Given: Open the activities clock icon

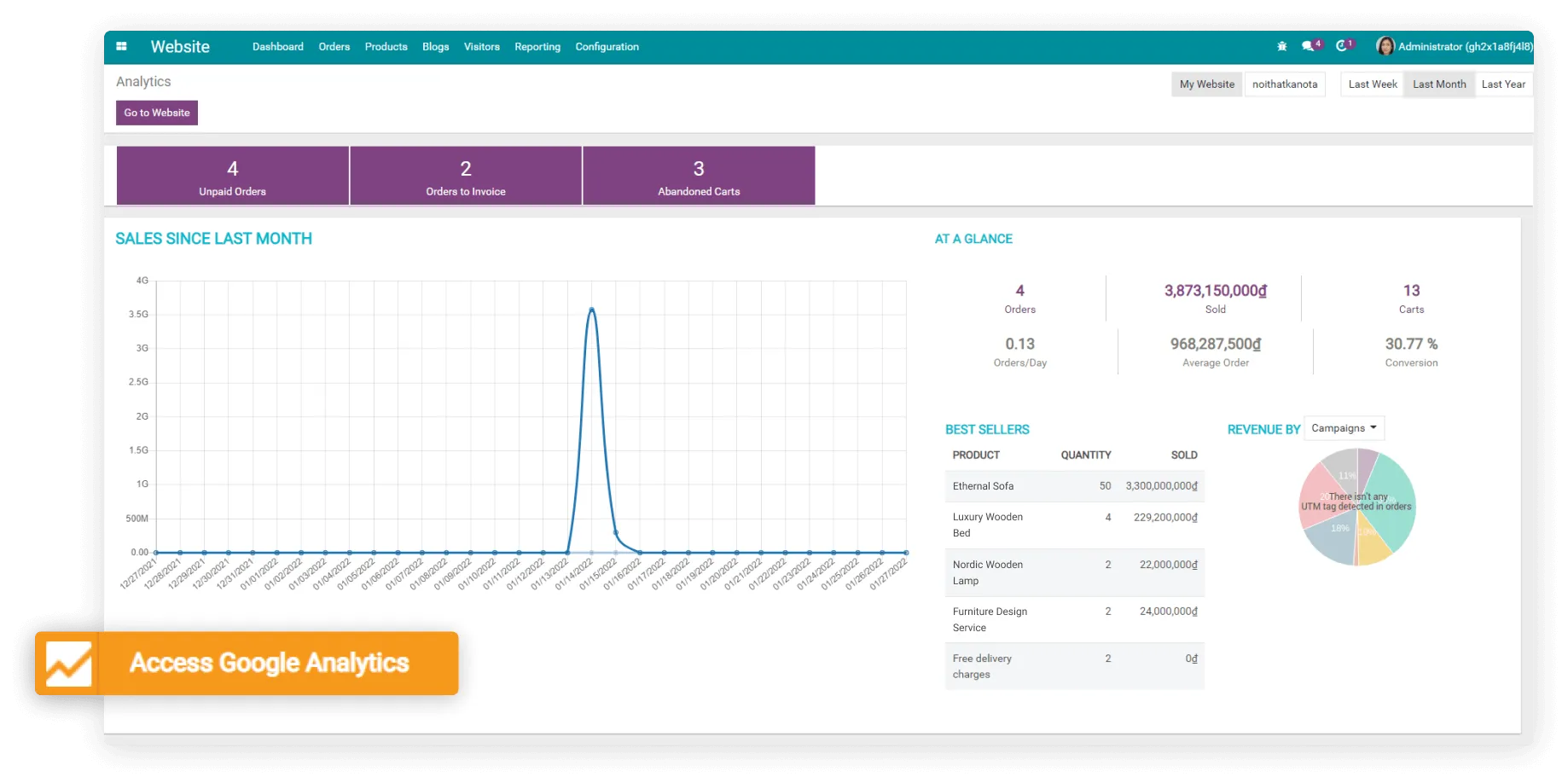Looking at the screenshot, I should 1342,46.
